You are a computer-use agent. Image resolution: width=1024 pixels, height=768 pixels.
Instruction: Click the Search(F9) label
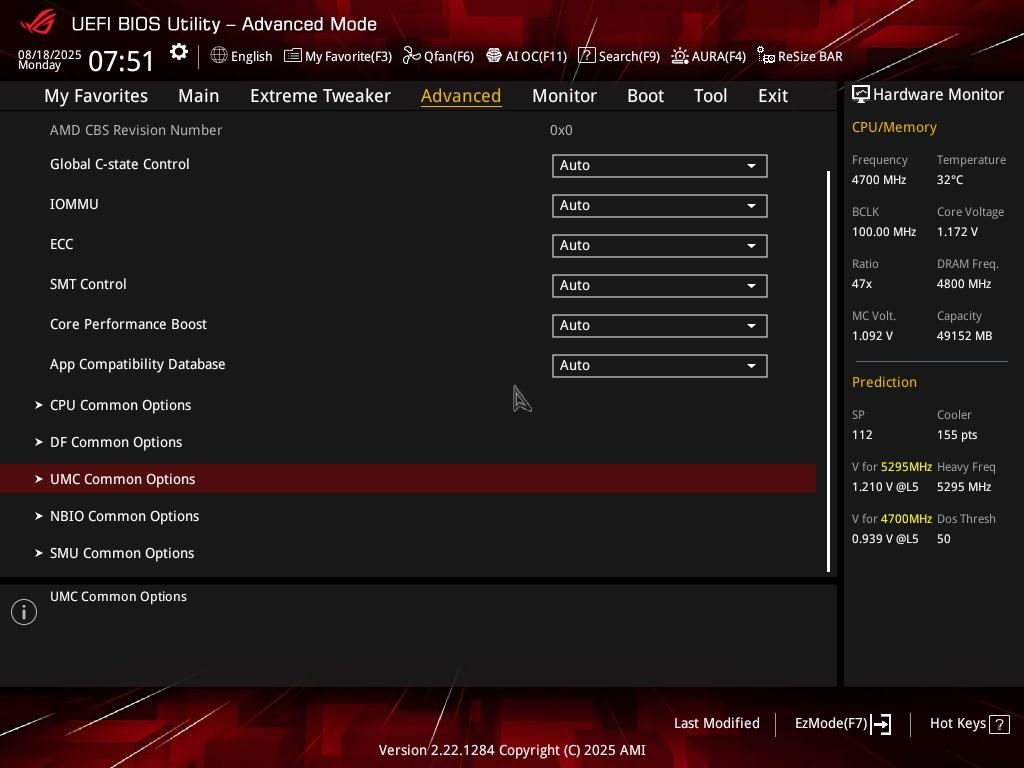pos(629,57)
